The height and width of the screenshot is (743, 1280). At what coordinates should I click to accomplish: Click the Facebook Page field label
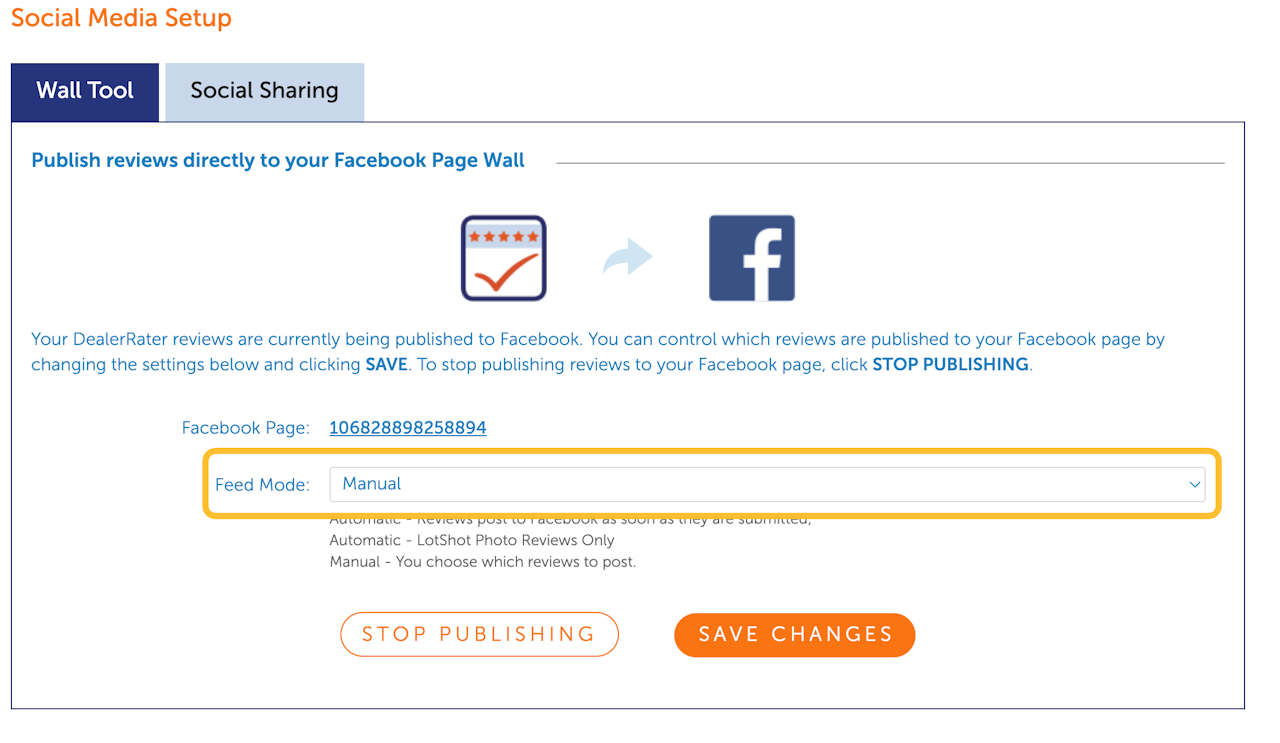click(245, 428)
